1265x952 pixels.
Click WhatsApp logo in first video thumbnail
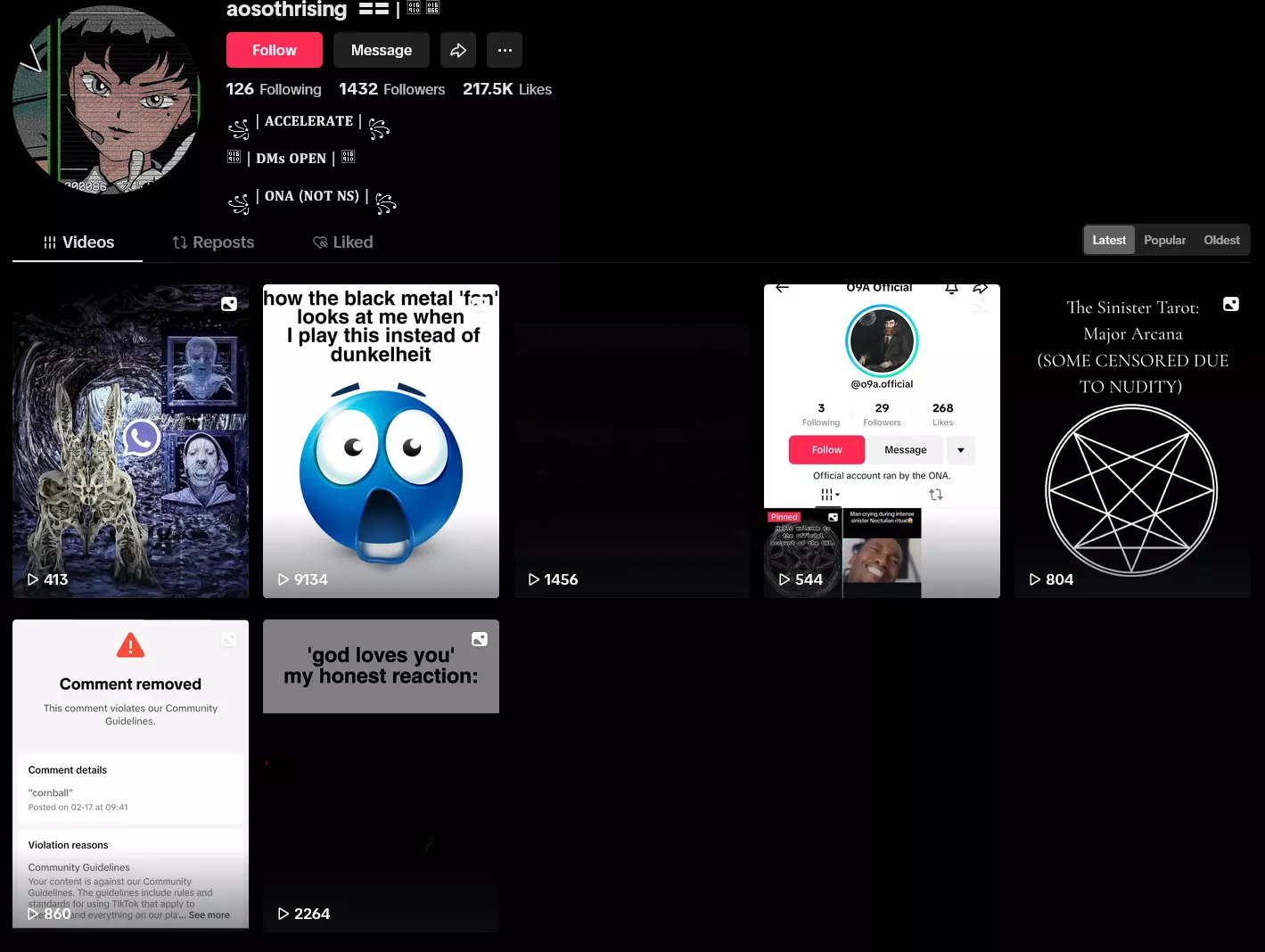pos(142,438)
